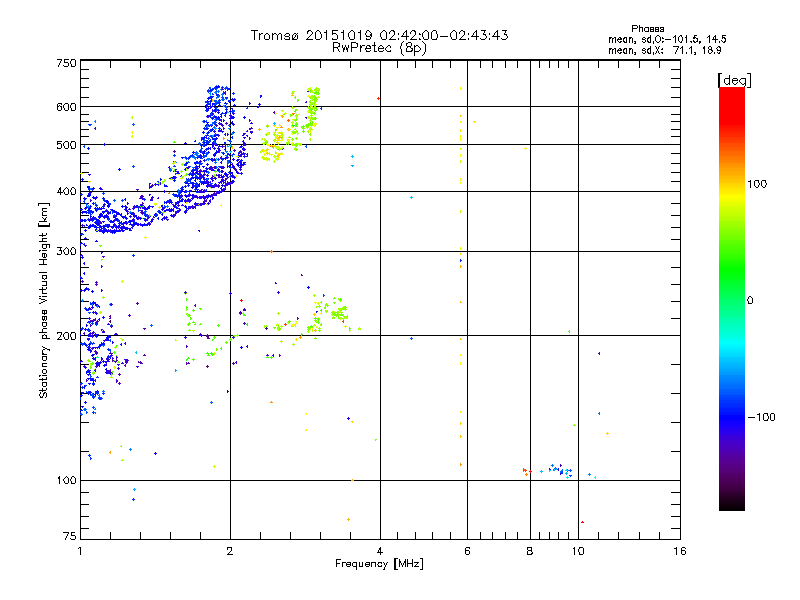
Task: Click the plot title 'Tromsø 20151019 02:42:00-02:43:43'
Action: (x=379, y=35)
